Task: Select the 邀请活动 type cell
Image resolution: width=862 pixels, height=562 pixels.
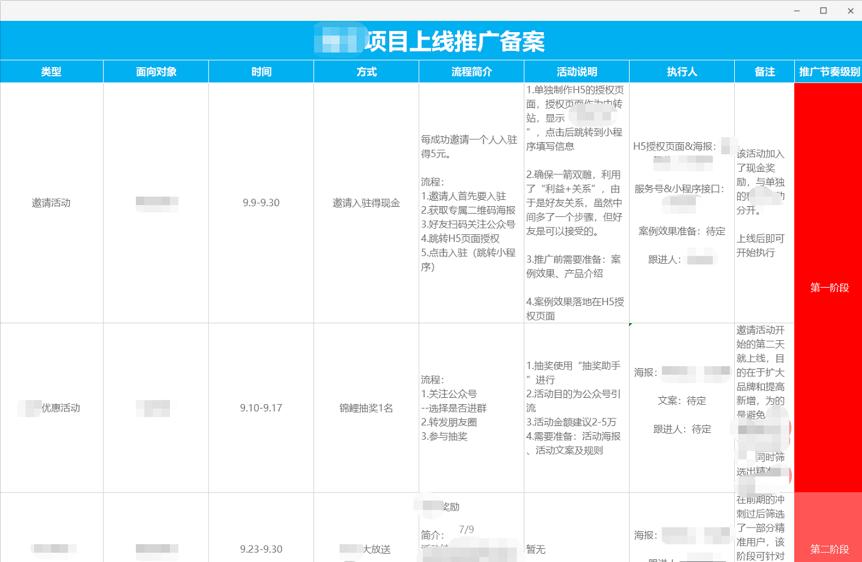Action: point(51,203)
